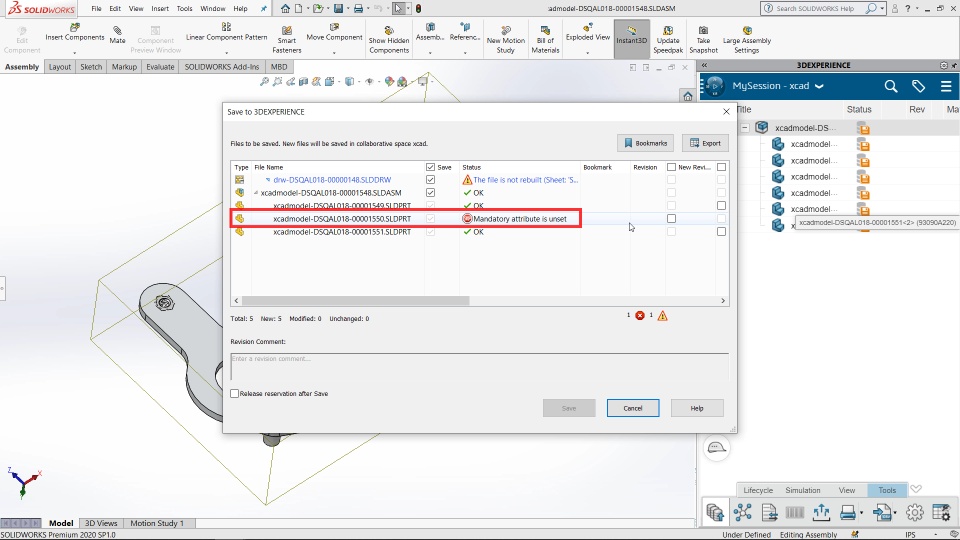Open the File menu
Image resolution: width=960 pixels, height=540 pixels.
pos(96,9)
